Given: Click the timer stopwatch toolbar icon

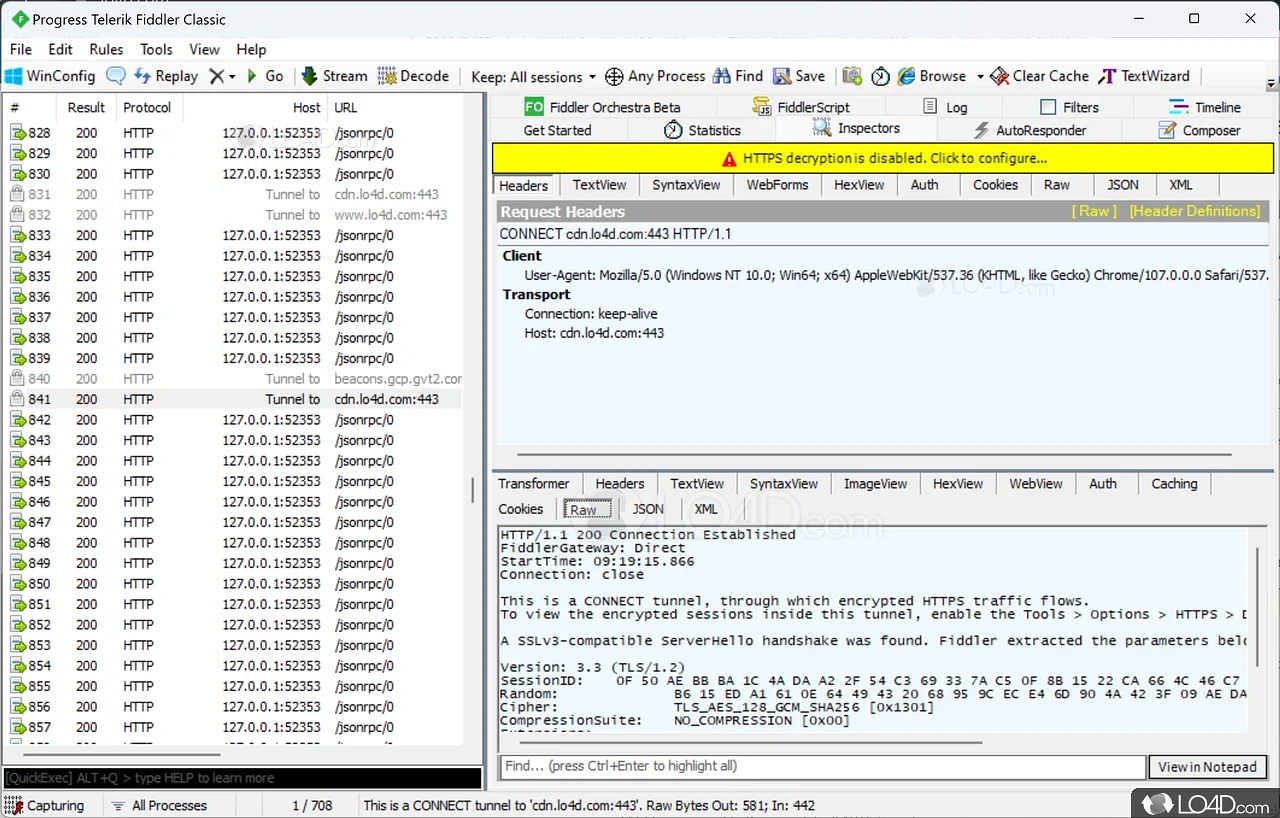Looking at the screenshot, I should (880, 76).
